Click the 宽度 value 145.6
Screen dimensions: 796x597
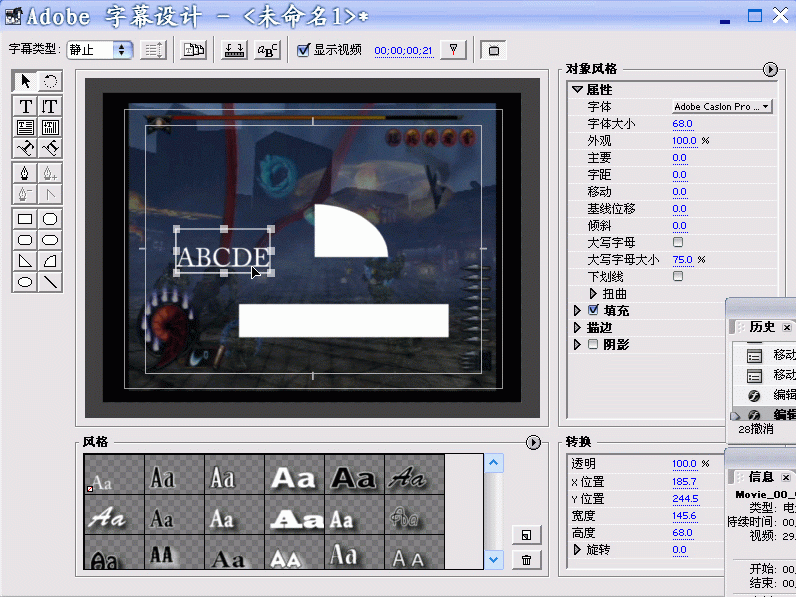click(684, 516)
